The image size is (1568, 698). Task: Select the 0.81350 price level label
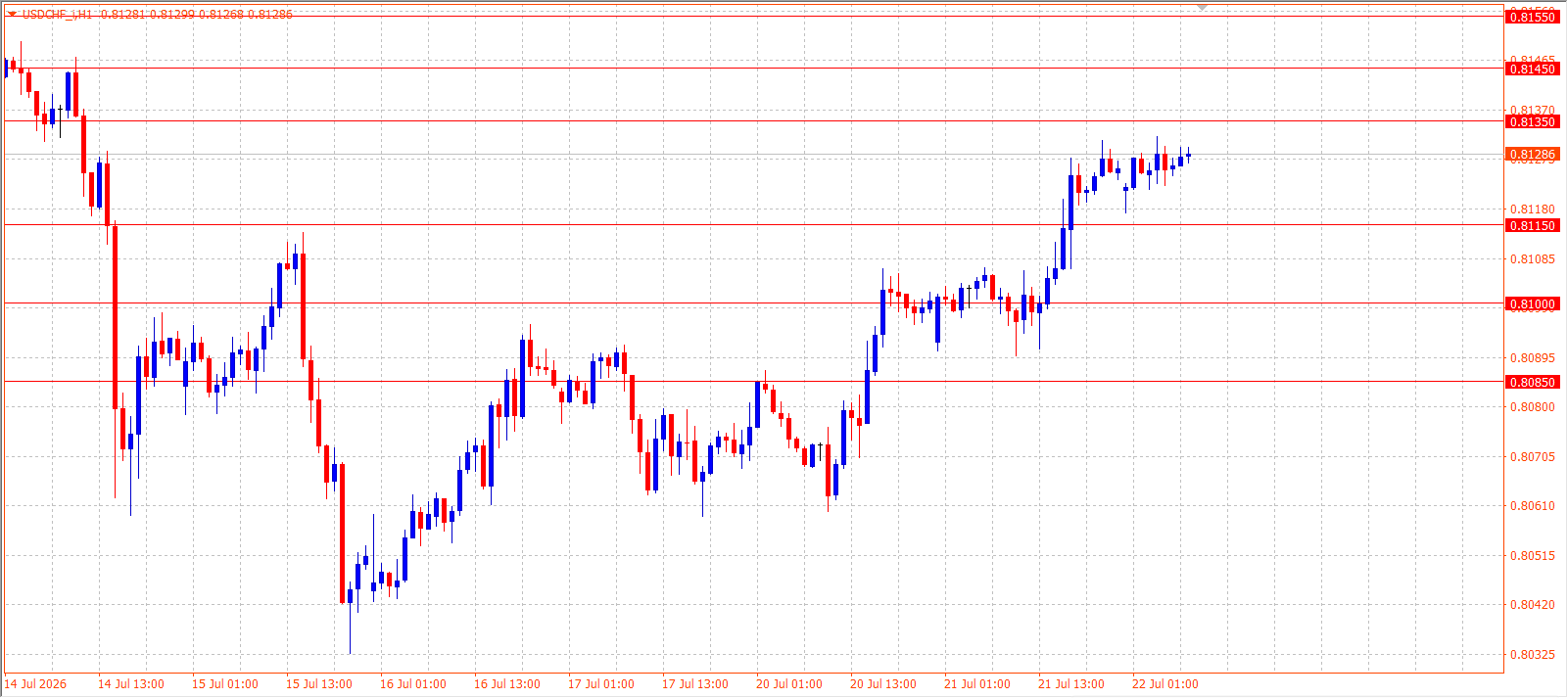tap(1532, 121)
